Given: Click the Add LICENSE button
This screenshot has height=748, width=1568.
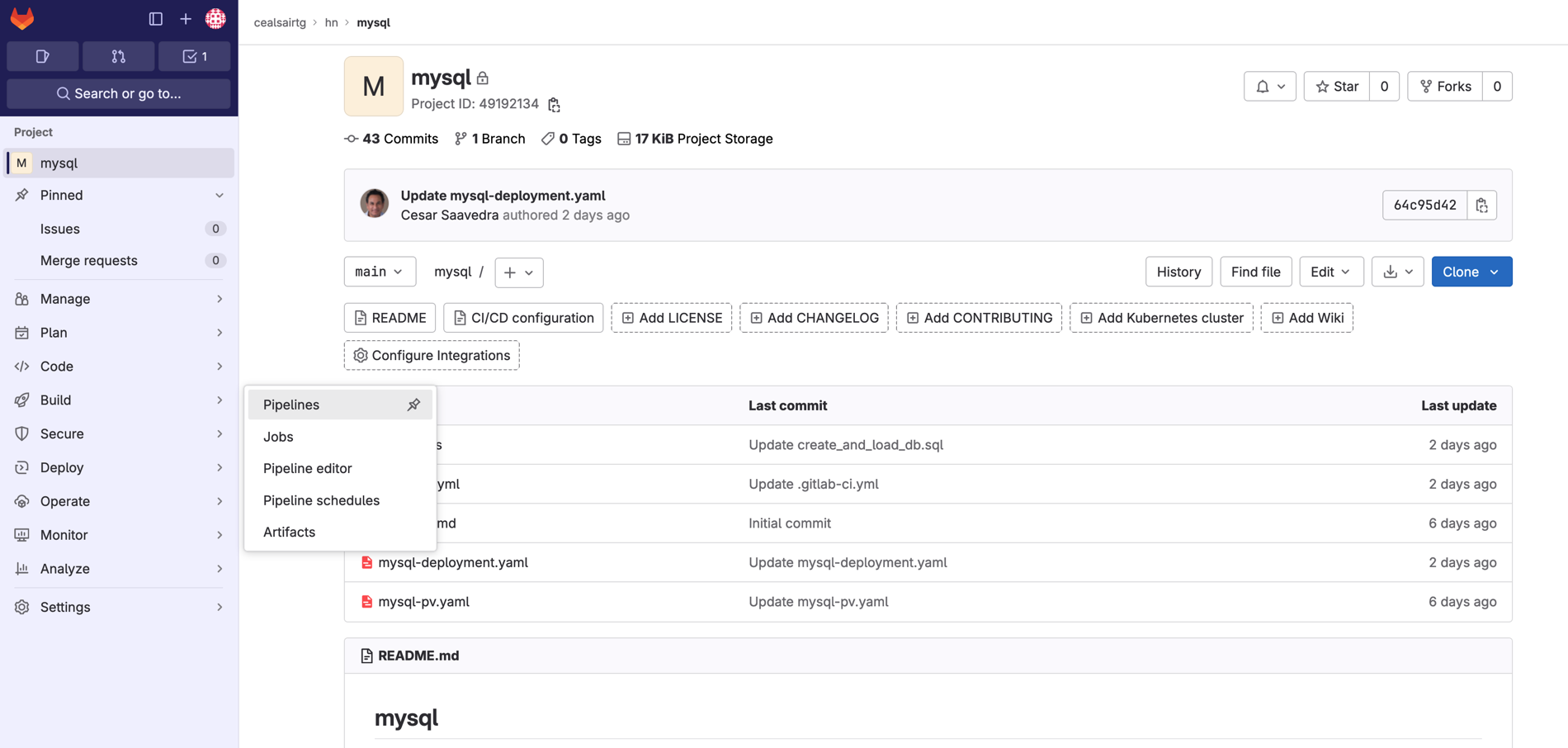Looking at the screenshot, I should point(671,317).
